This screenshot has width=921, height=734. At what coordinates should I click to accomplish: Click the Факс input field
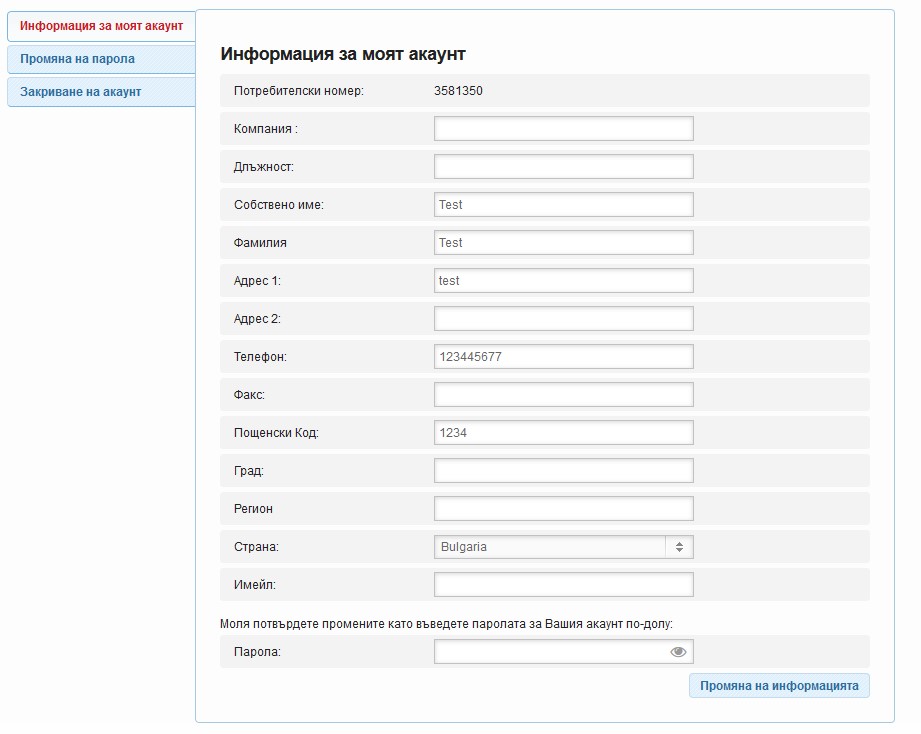(563, 395)
